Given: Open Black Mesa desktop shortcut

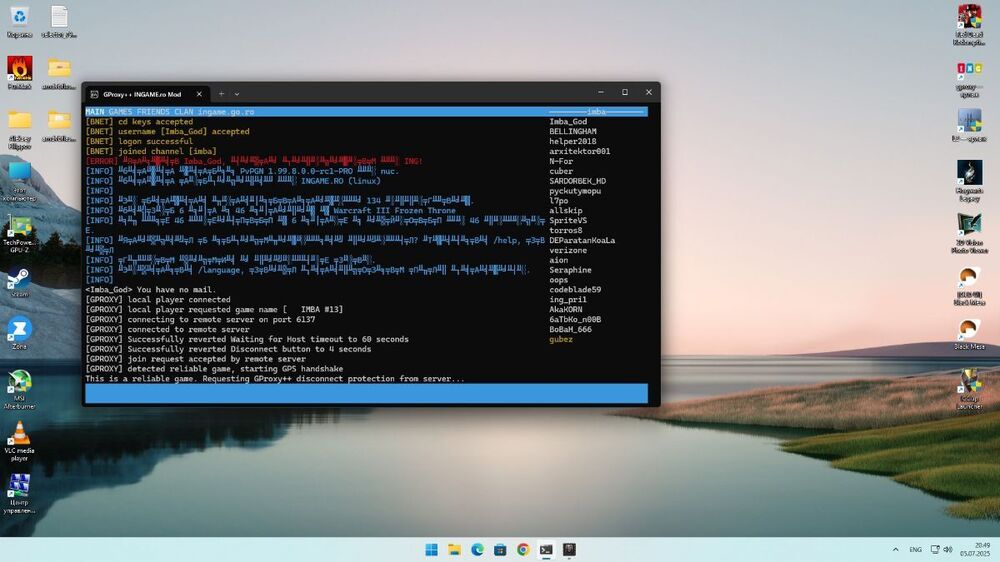Looking at the screenshot, I should click(x=968, y=330).
